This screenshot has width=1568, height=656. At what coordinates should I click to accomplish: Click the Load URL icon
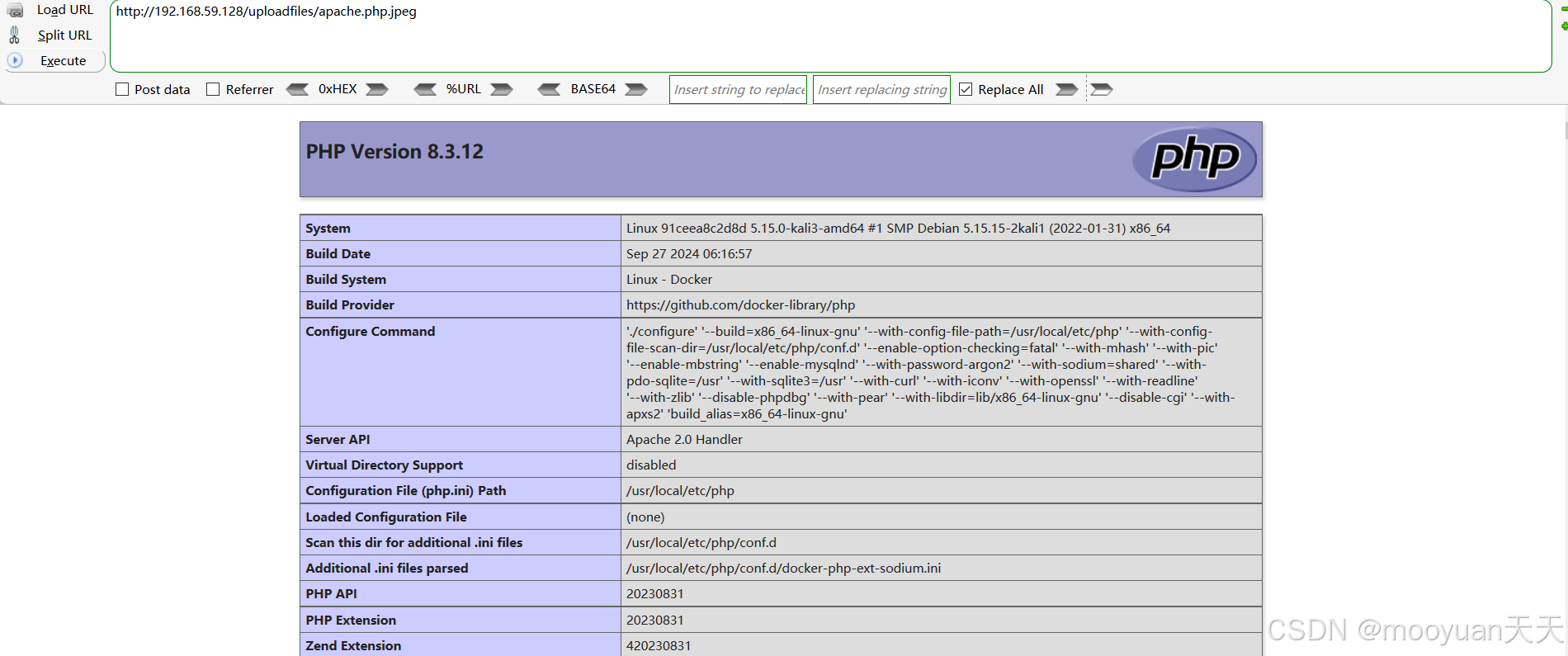[x=15, y=11]
